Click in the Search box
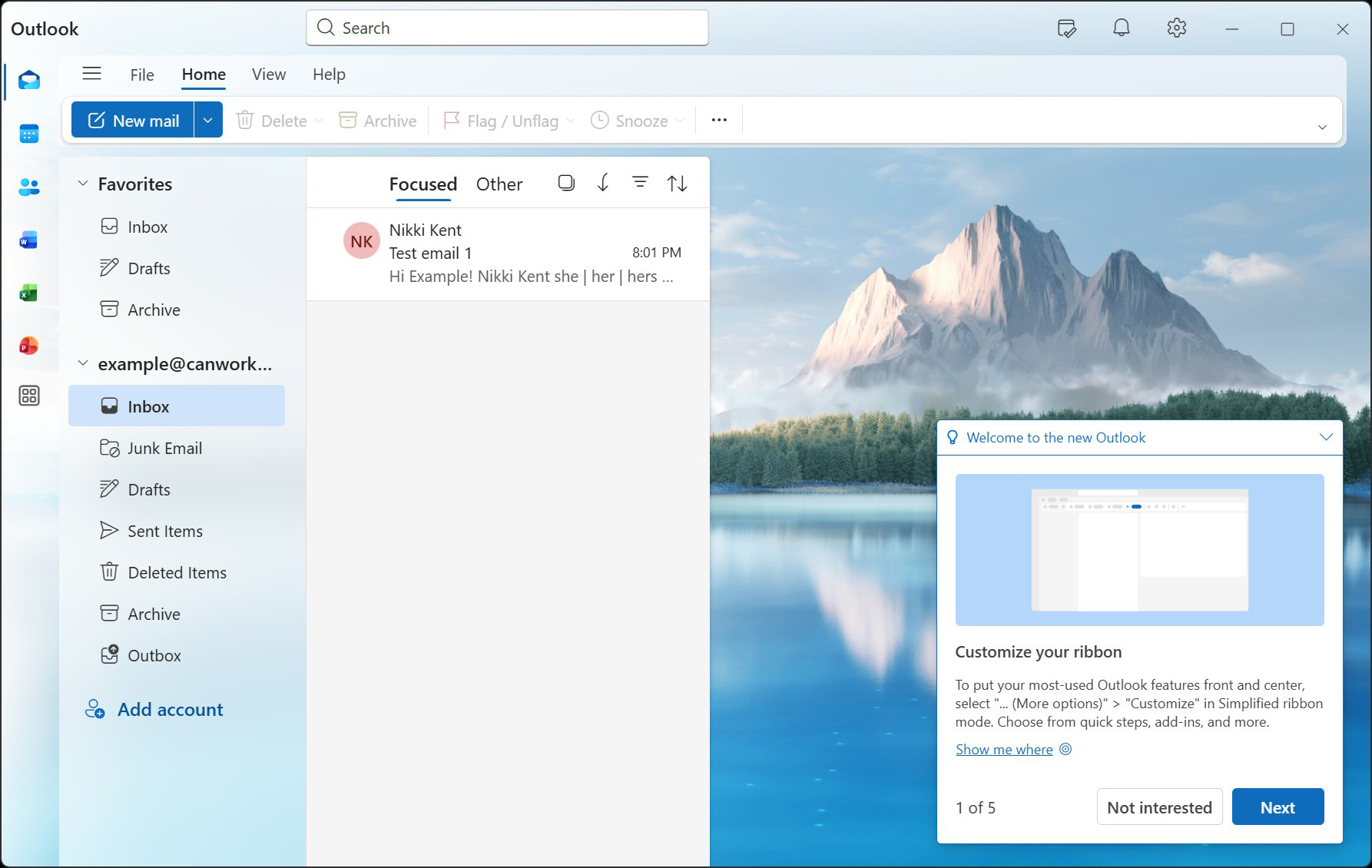Image resolution: width=1372 pixels, height=868 pixels. tap(507, 28)
